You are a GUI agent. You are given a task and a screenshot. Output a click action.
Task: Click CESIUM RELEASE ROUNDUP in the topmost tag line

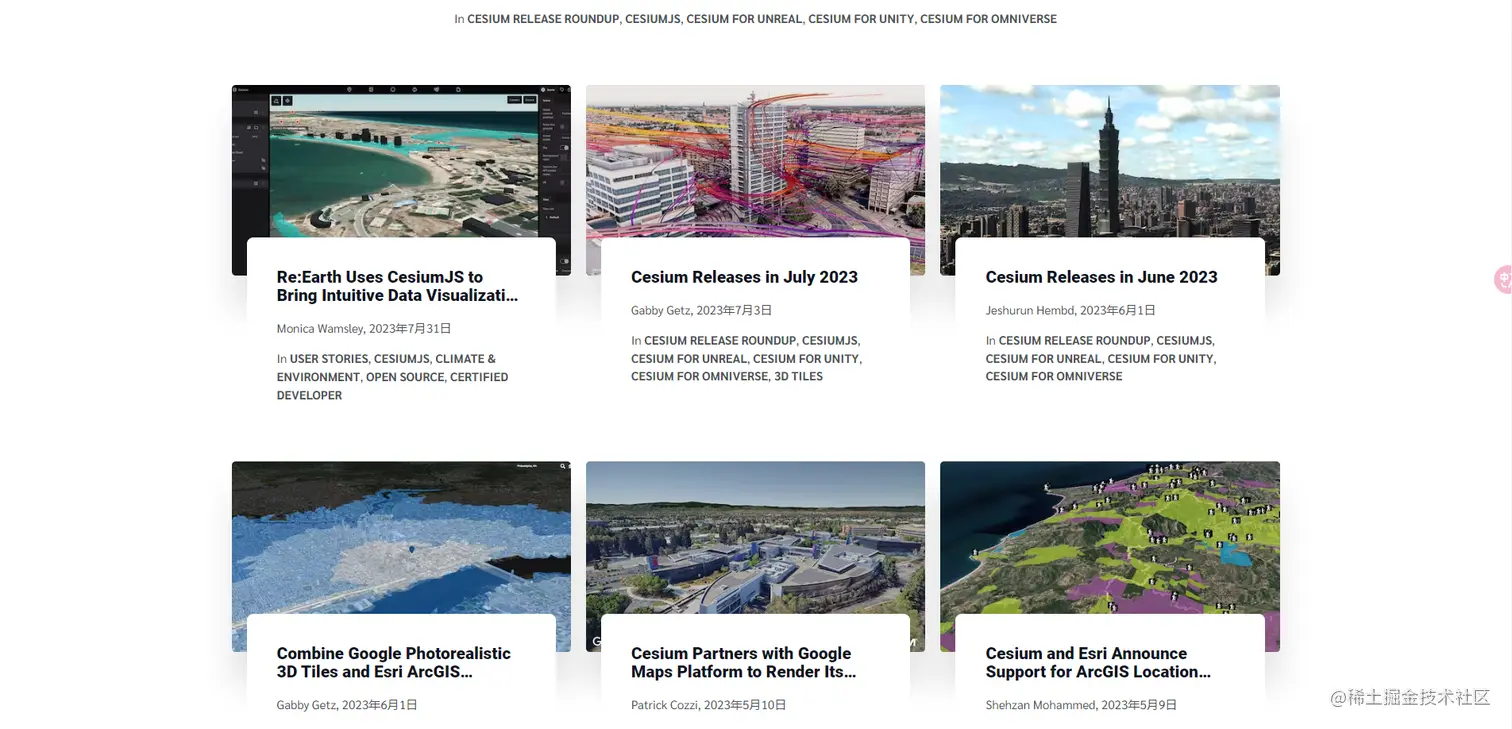543,19
